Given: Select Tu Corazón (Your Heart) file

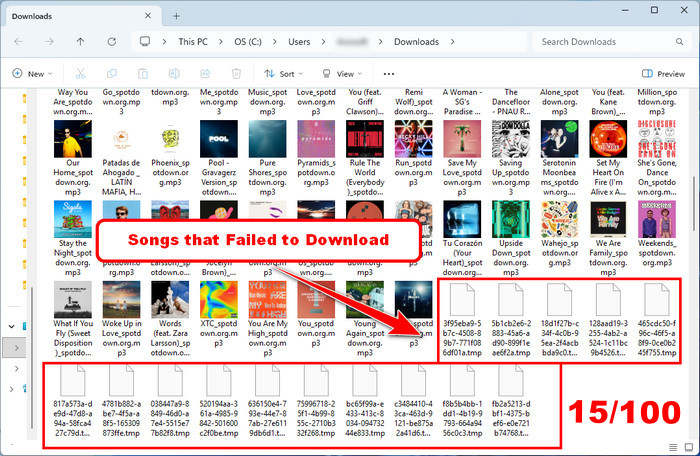Looking at the screenshot, I should (x=462, y=238).
